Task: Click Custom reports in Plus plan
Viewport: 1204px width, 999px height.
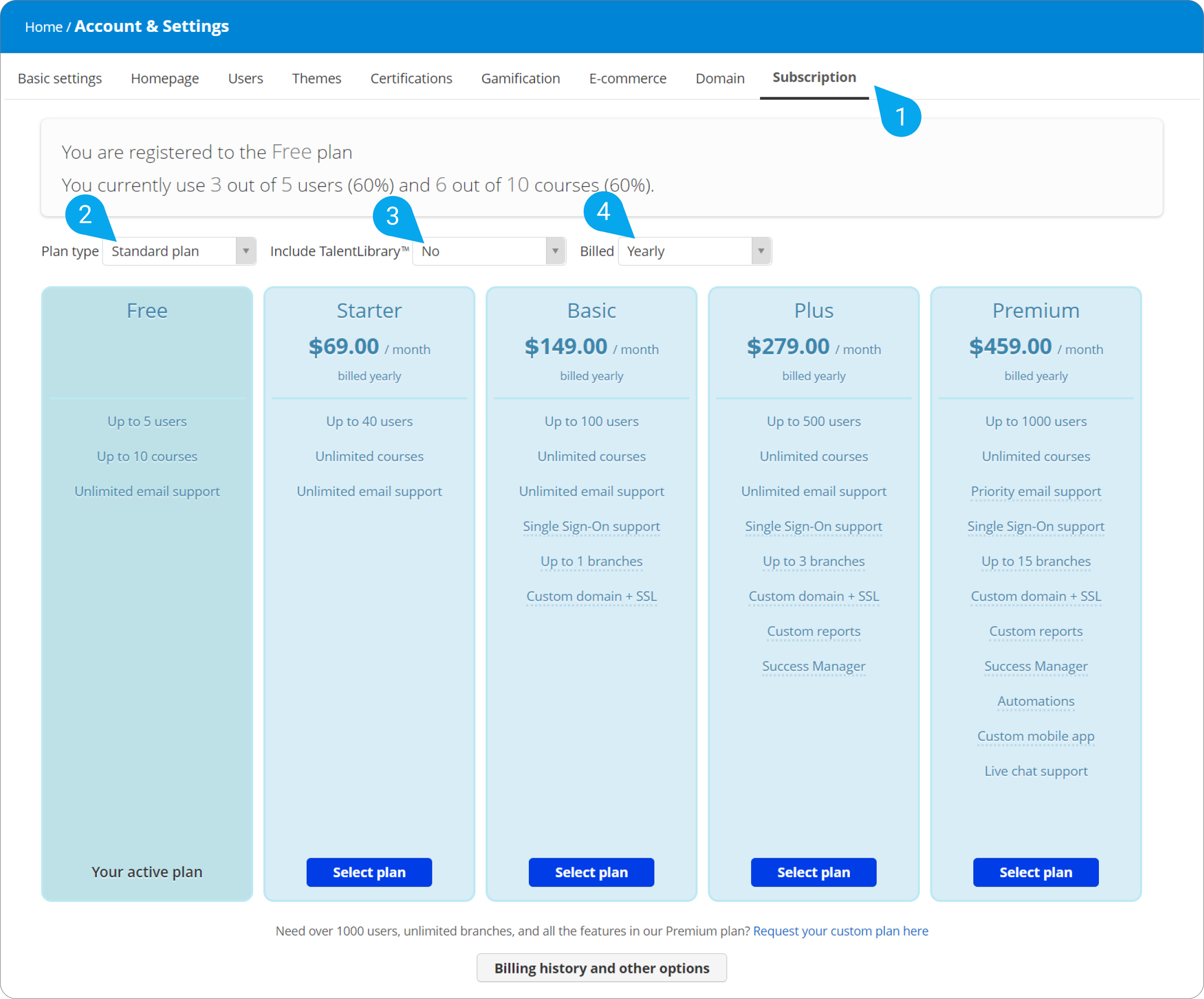Action: [x=813, y=631]
